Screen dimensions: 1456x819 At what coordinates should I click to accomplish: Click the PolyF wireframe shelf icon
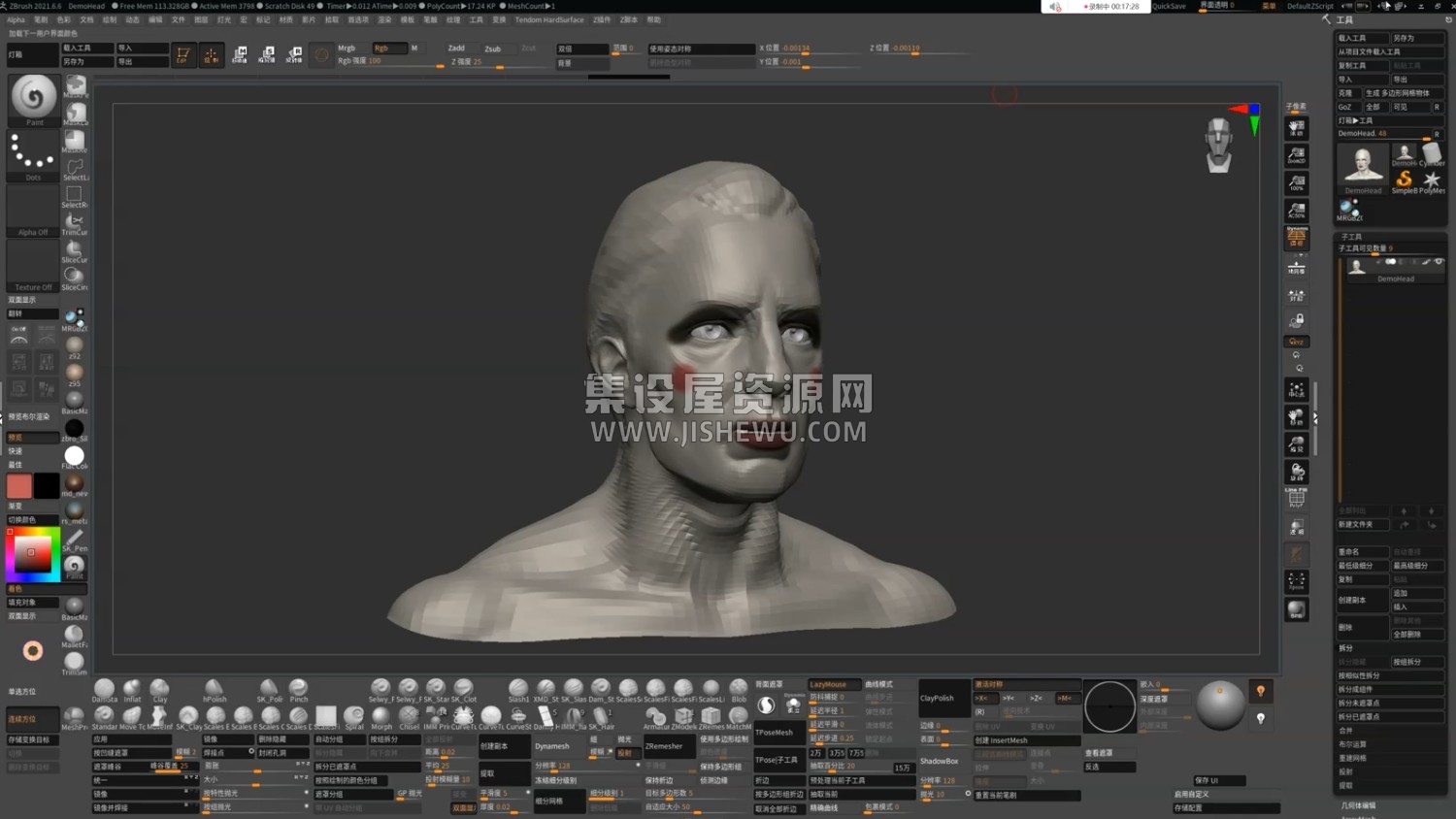tap(1296, 498)
